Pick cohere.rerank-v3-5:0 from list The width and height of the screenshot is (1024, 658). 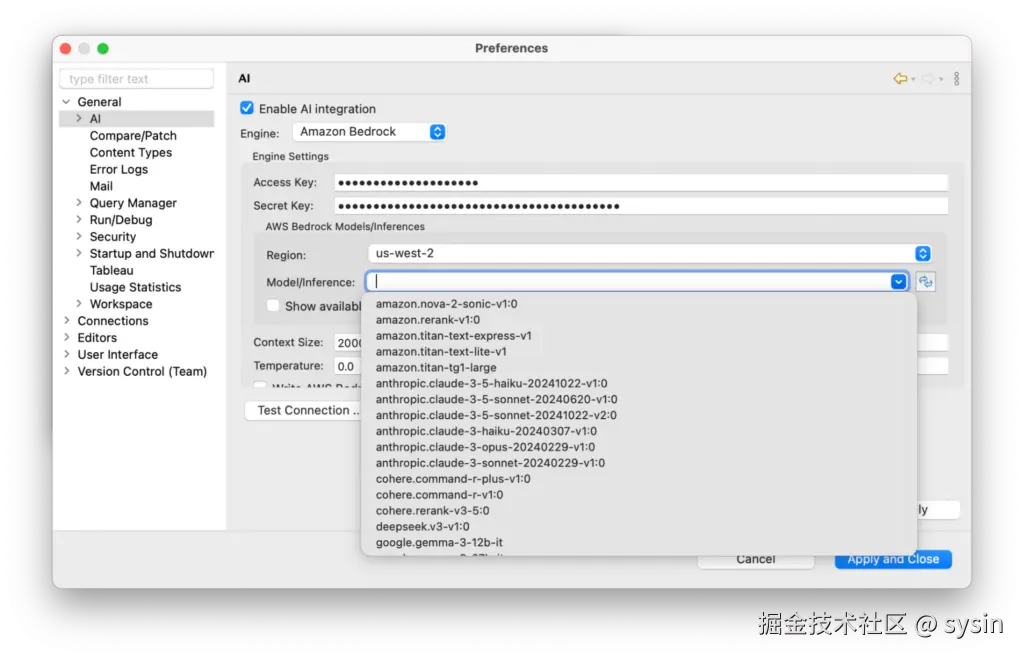point(432,510)
